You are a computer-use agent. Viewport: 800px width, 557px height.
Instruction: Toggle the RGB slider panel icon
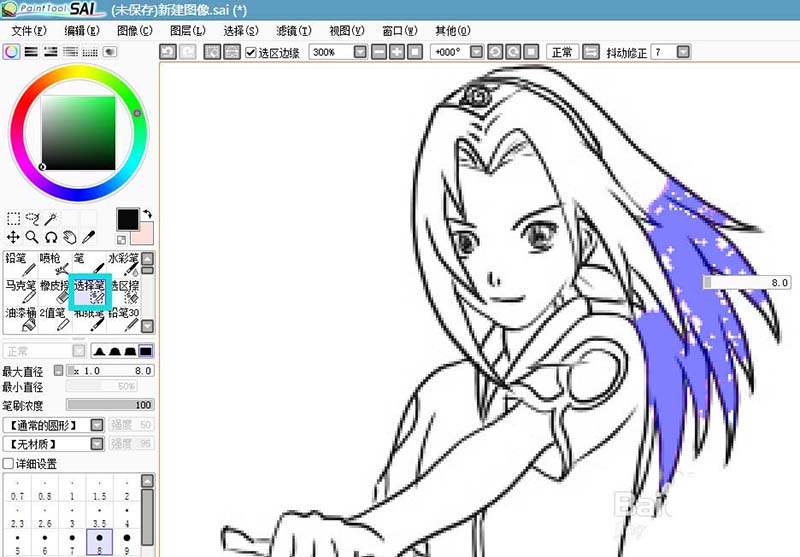click(x=31, y=52)
